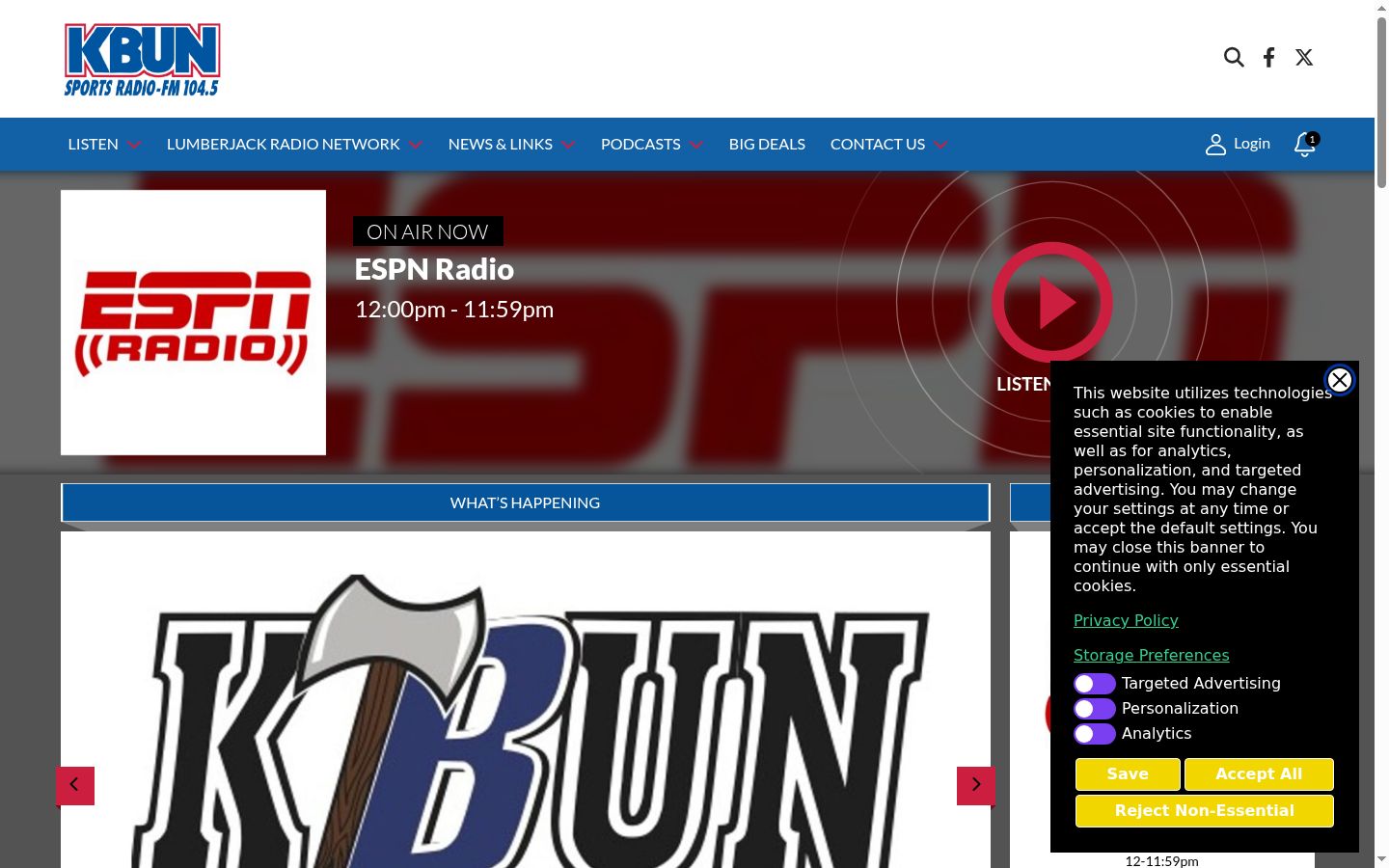This screenshot has height=868, width=1389.
Task: Expand the Listen menu chevron
Action: pos(134,145)
